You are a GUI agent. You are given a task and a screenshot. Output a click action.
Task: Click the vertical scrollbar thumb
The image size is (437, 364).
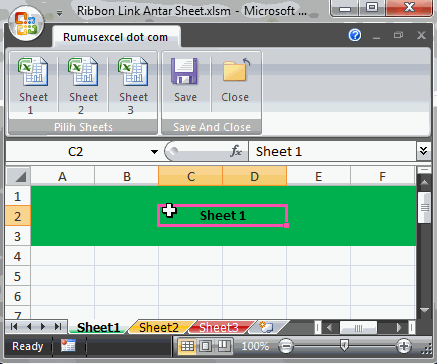[424, 207]
